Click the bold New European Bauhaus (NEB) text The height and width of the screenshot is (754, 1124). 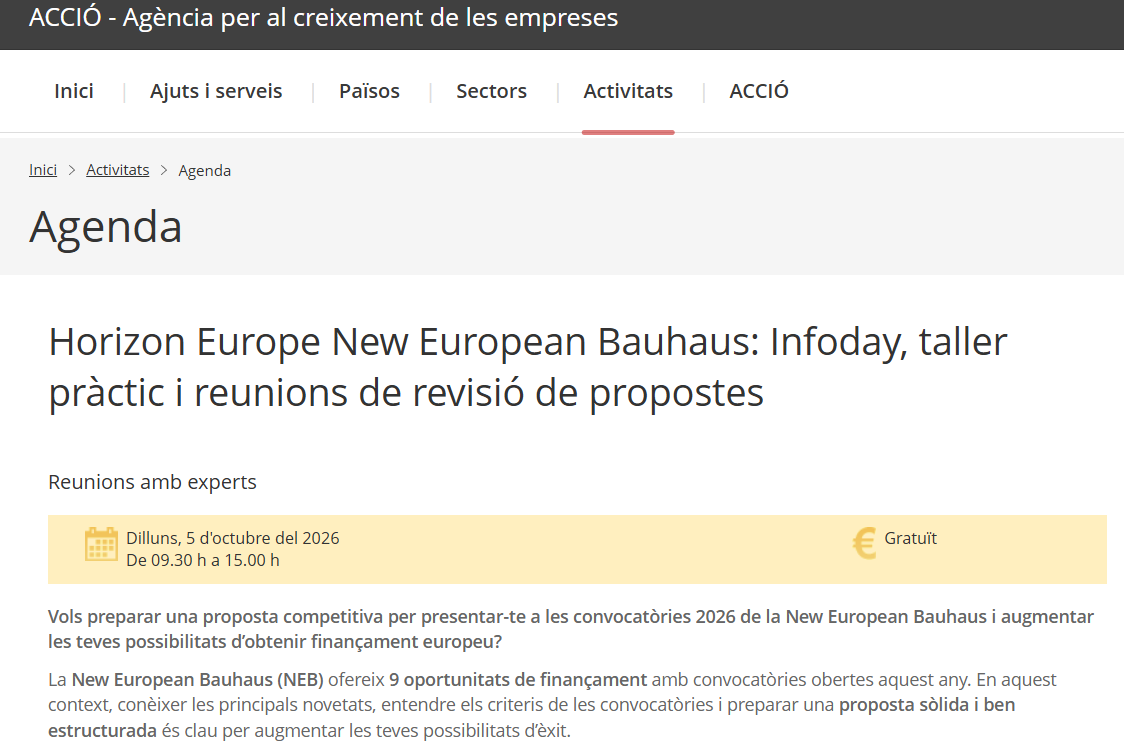[198, 679]
